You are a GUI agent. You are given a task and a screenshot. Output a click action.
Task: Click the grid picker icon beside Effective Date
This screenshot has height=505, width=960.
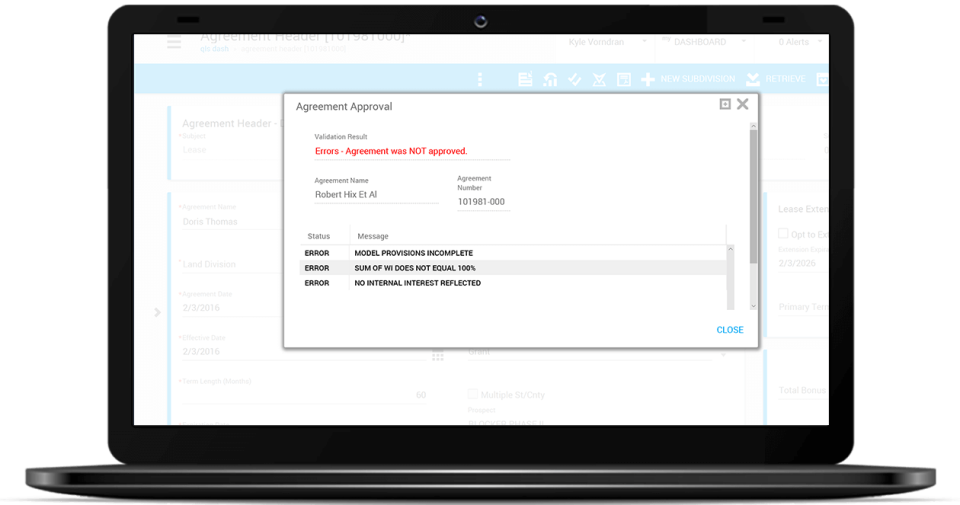click(438, 355)
